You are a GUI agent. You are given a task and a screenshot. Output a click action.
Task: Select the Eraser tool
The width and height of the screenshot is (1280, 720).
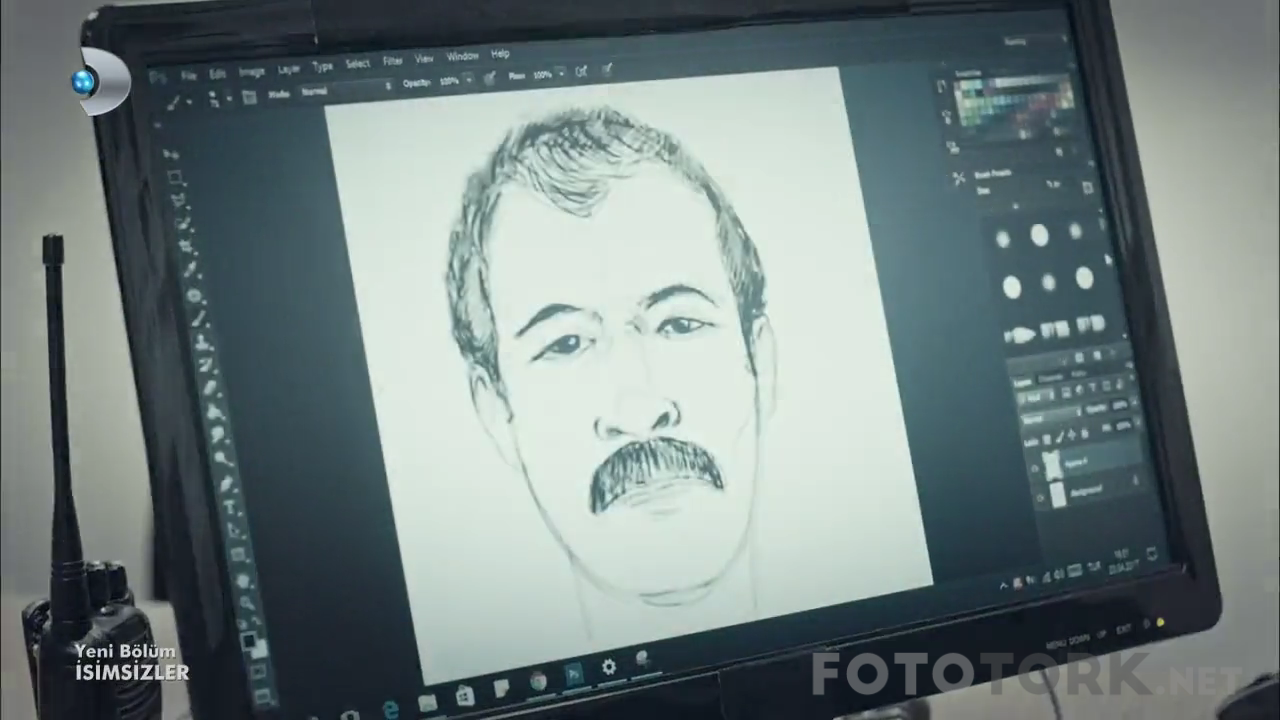(210, 388)
